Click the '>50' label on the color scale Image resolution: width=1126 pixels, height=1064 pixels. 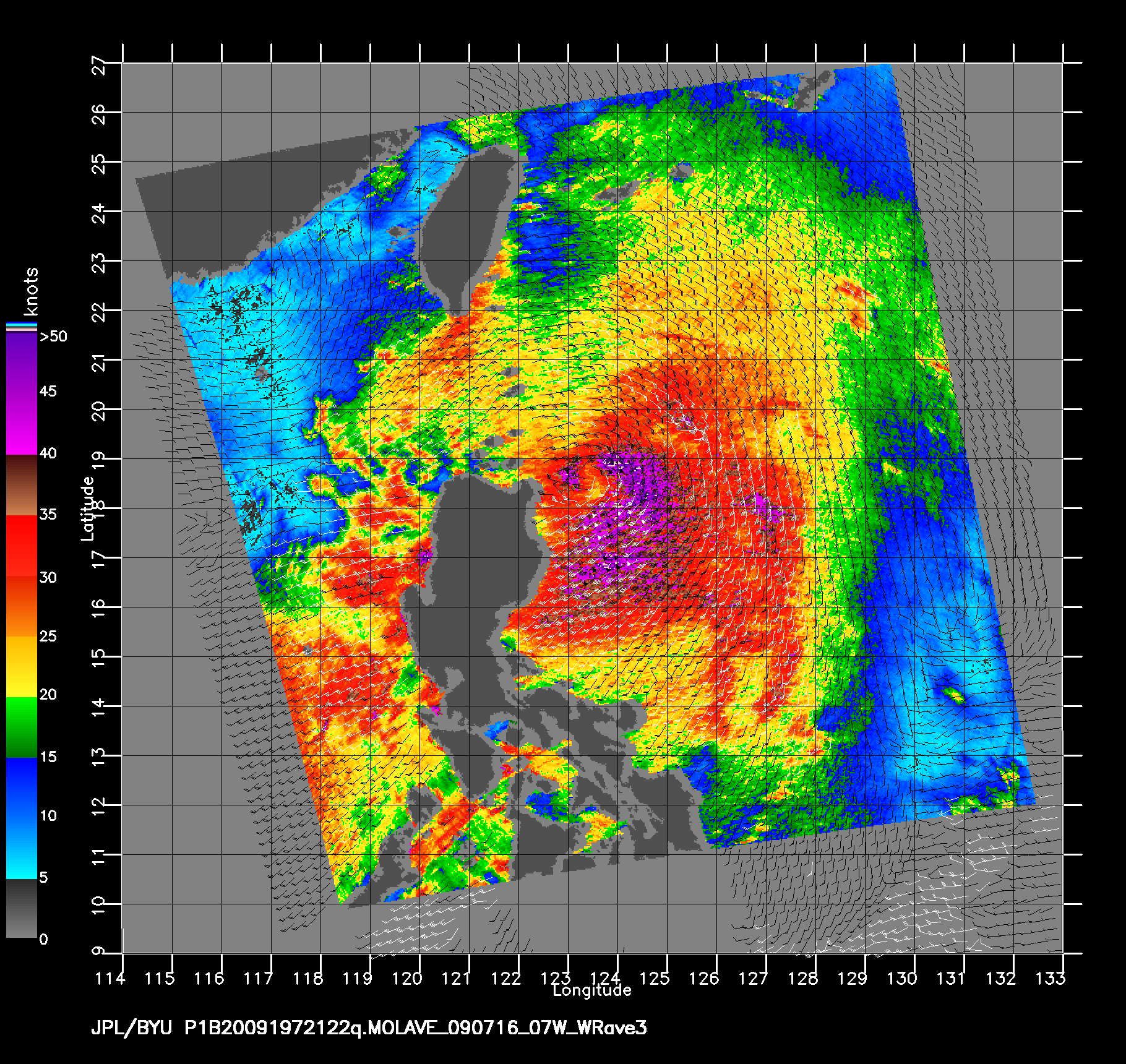53,337
